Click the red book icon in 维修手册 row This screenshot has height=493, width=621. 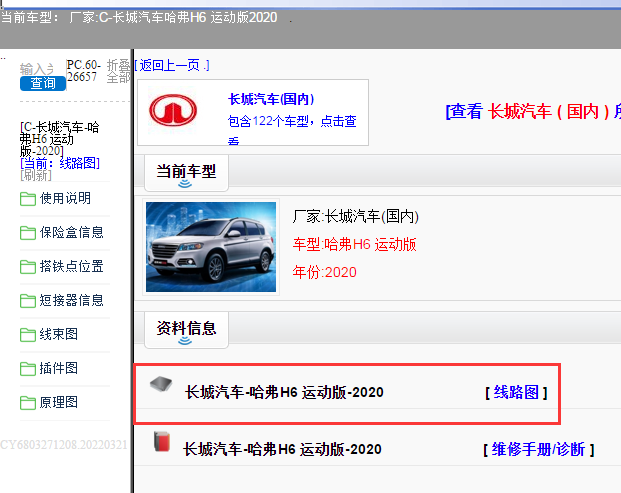(162, 441)
